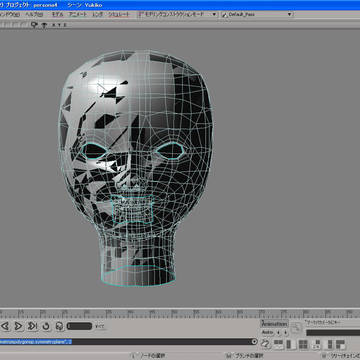Open the レンダ (Render) module menu
The height and width of the screenshot is (360, 360).
click(x=98, y=15)
